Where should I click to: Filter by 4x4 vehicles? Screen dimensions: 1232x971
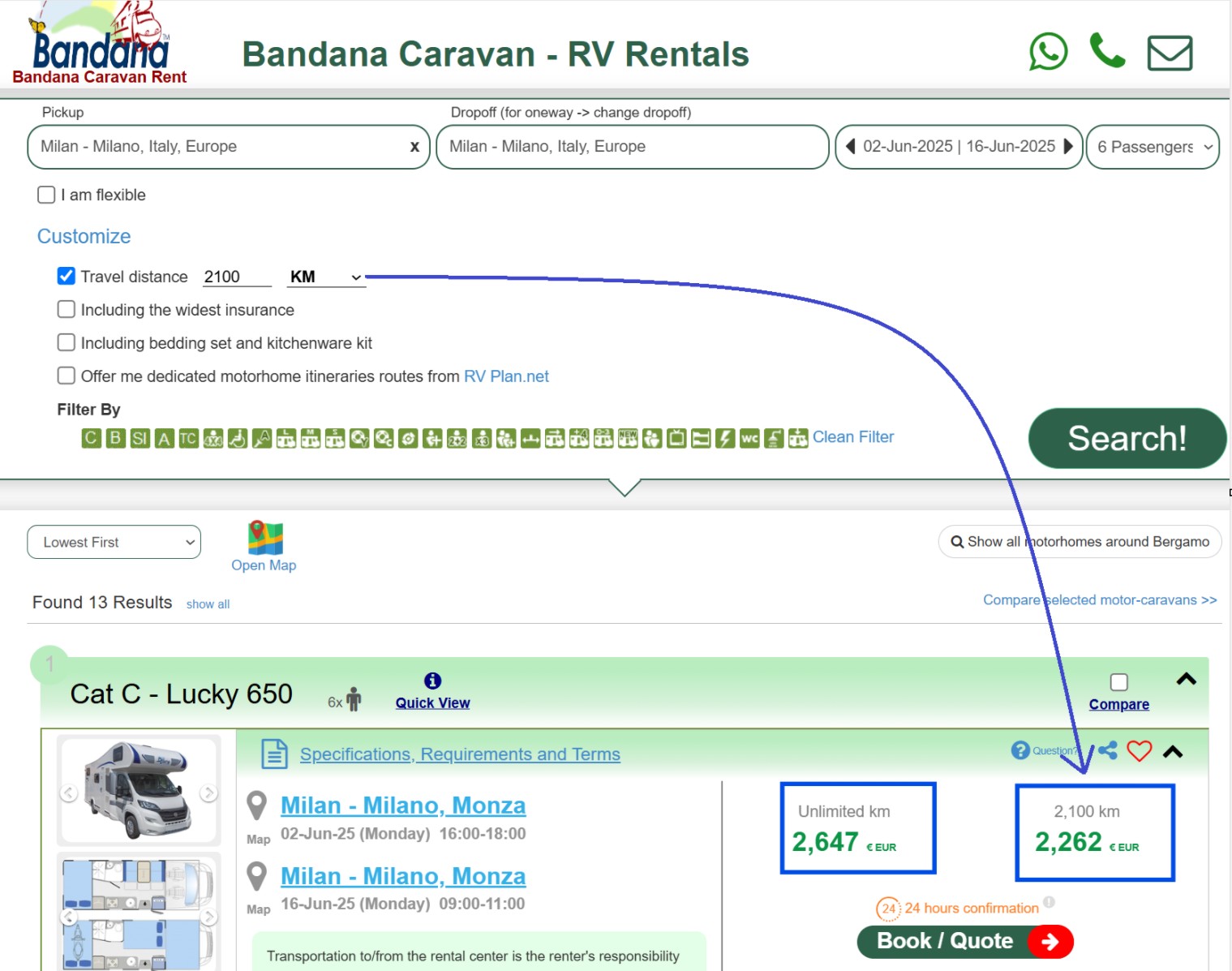click(x=212, y=439)
